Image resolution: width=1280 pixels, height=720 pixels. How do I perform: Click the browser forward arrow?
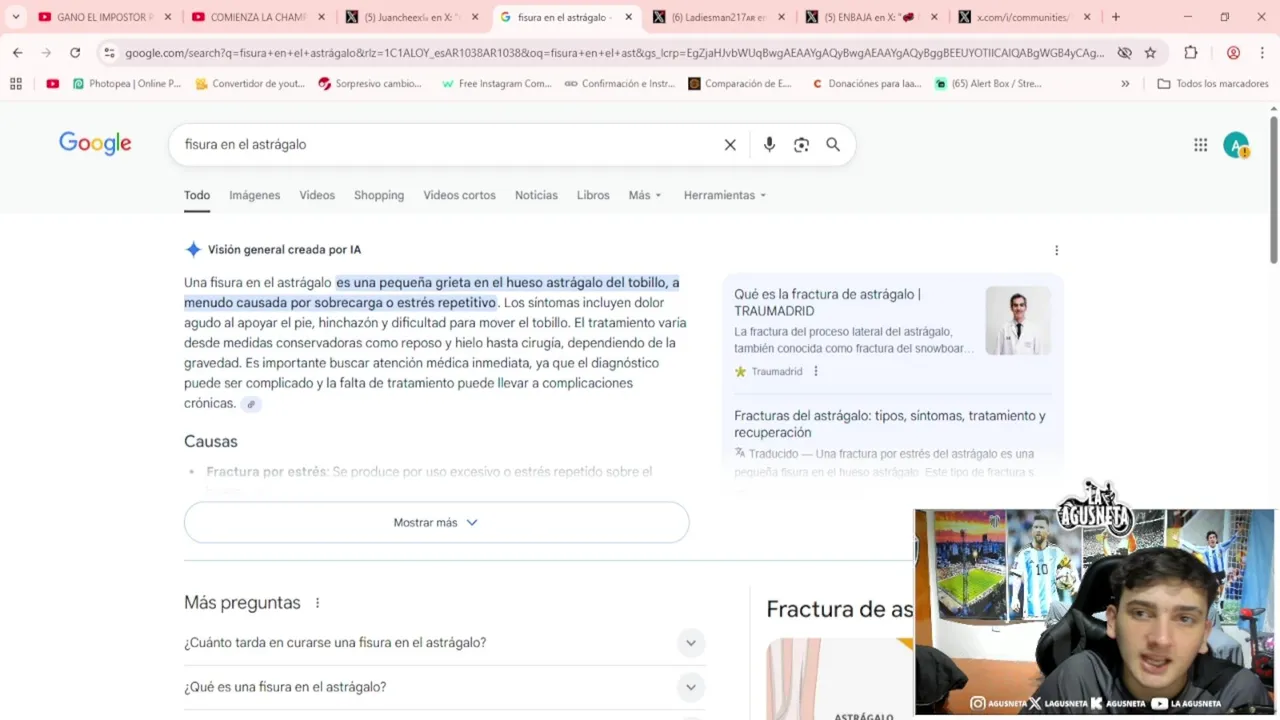pyautogui.click(x=46, y=53)
